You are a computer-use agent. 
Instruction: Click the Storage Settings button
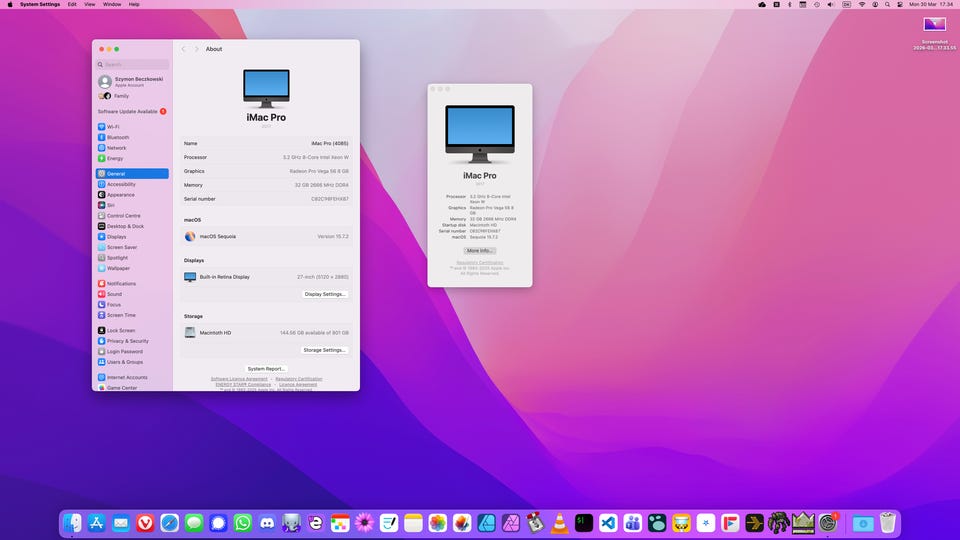click(325, 350)
